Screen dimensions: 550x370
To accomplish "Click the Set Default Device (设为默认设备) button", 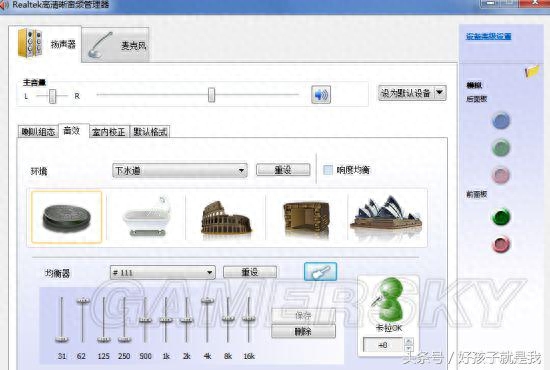I will [405, 93].
